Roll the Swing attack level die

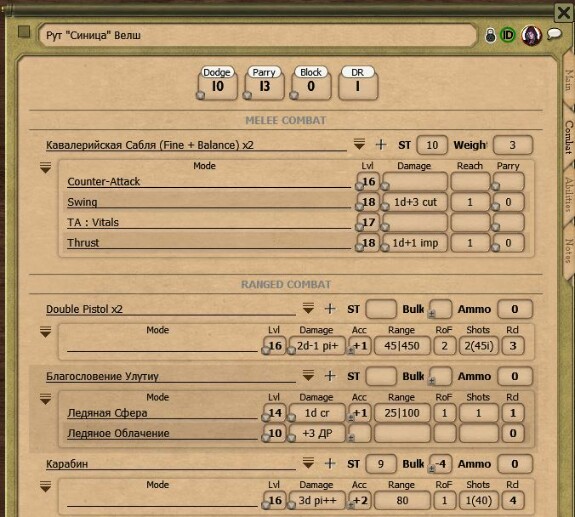tap(359, 207)
